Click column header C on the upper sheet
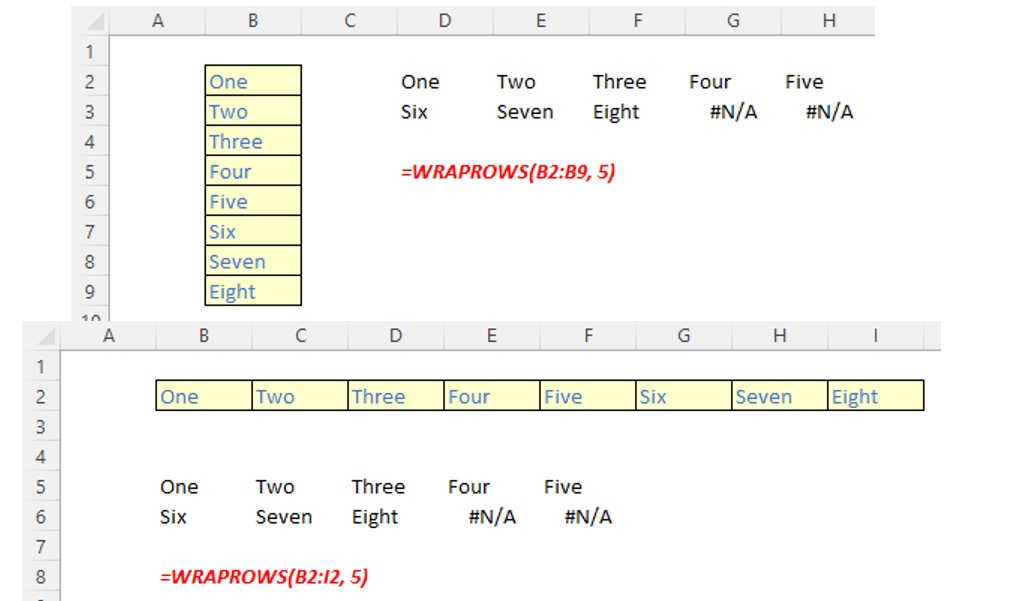 [x=348, y=20]
